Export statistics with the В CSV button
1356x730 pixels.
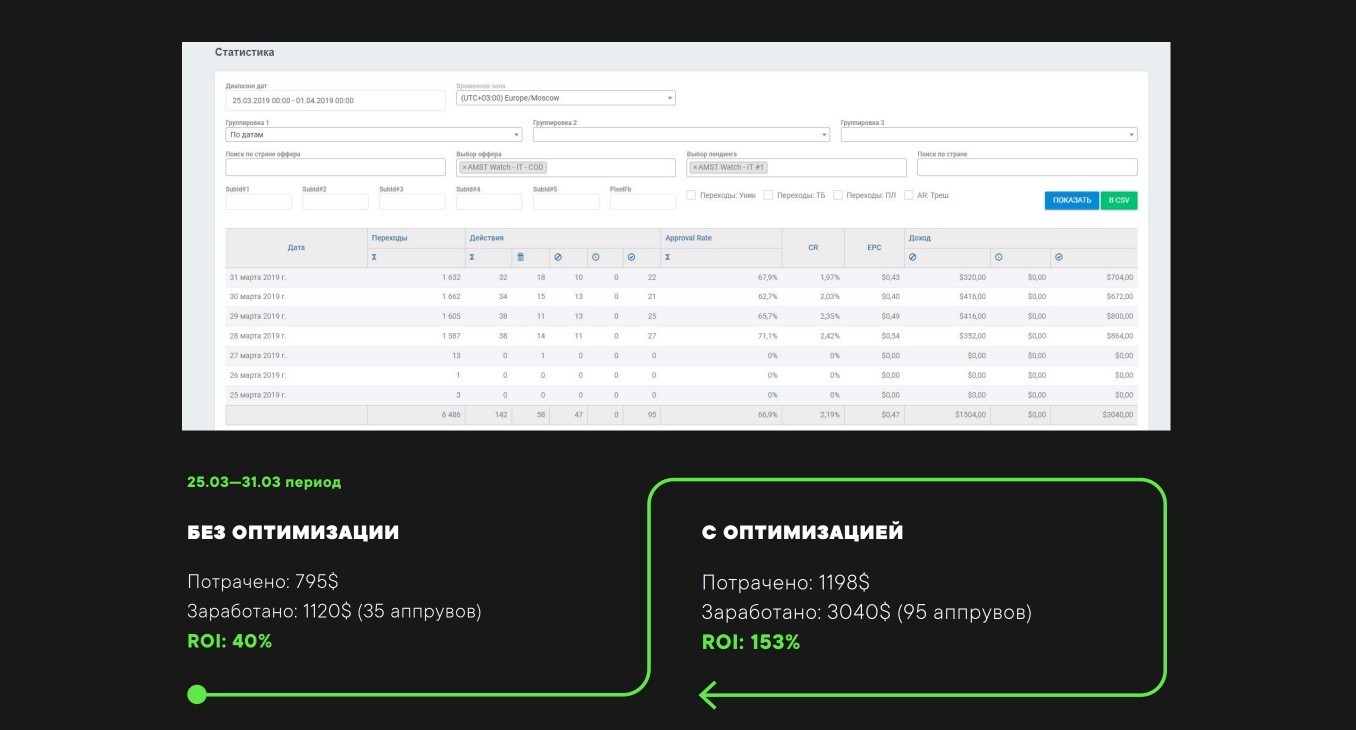tap(1119, 200)
